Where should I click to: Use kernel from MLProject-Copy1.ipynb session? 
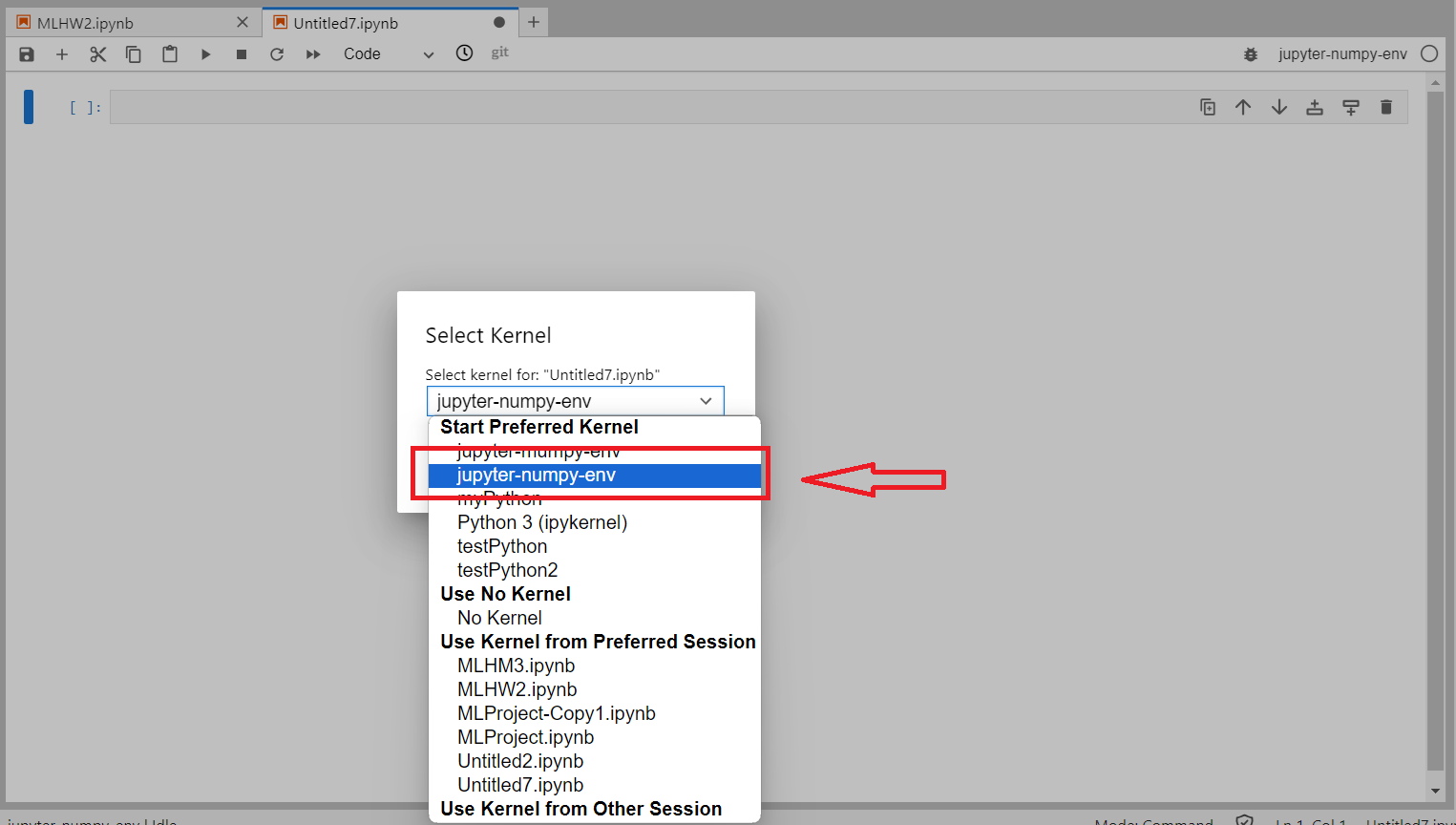coord(595,713)
